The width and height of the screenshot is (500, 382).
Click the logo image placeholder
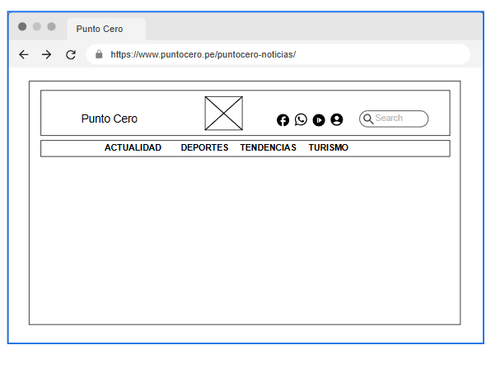coord(224,113)
